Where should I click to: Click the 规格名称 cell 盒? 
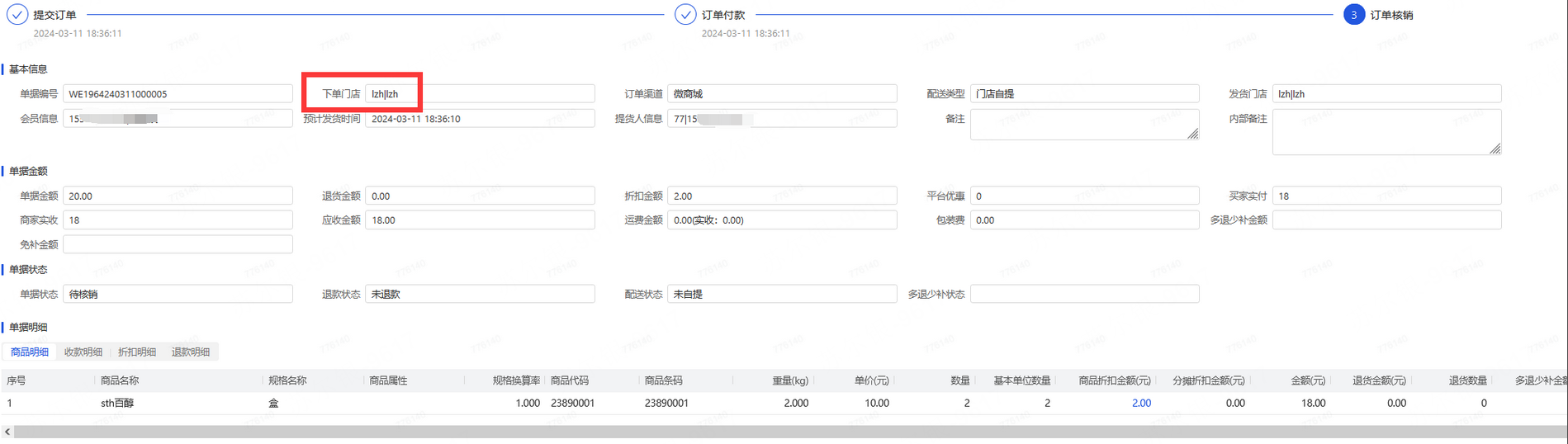273,404
